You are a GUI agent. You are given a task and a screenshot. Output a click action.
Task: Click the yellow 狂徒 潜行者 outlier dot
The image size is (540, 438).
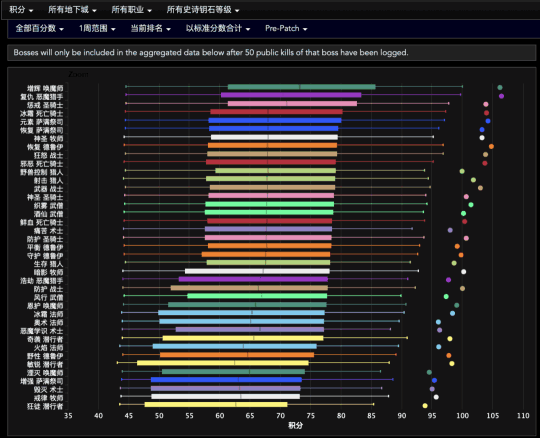click(x=425, y=406)
